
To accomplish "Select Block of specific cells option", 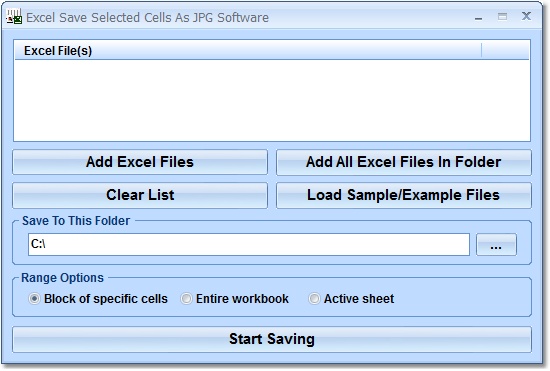I will (x=98, y=299).
